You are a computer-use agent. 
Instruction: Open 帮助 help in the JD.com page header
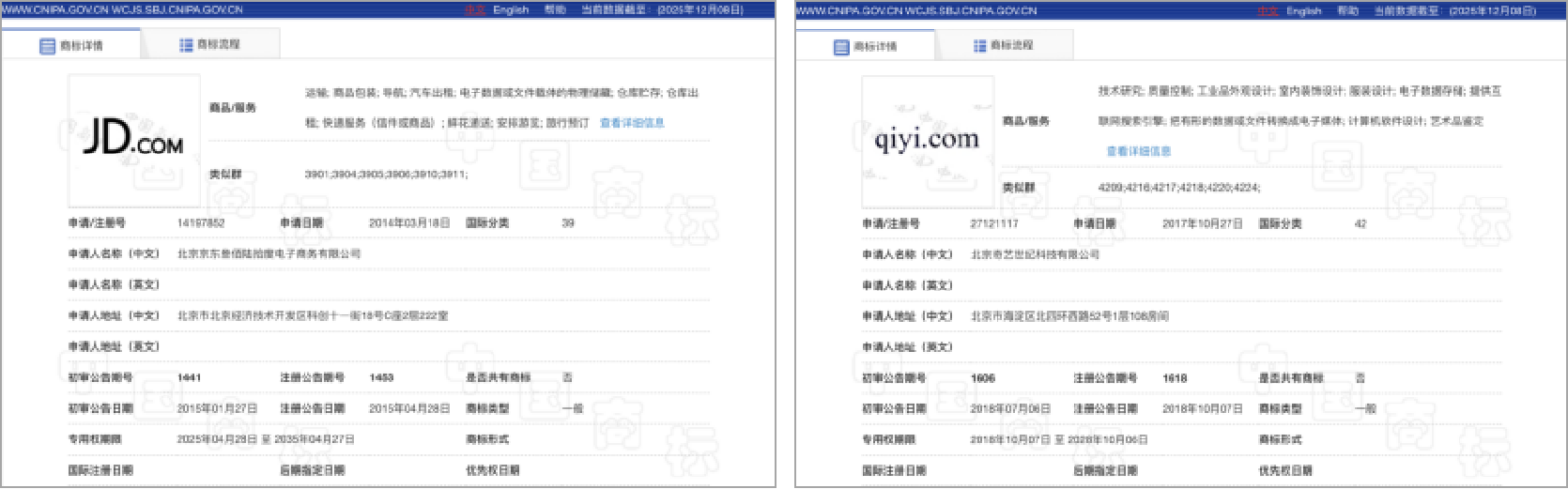click(555, 10)
